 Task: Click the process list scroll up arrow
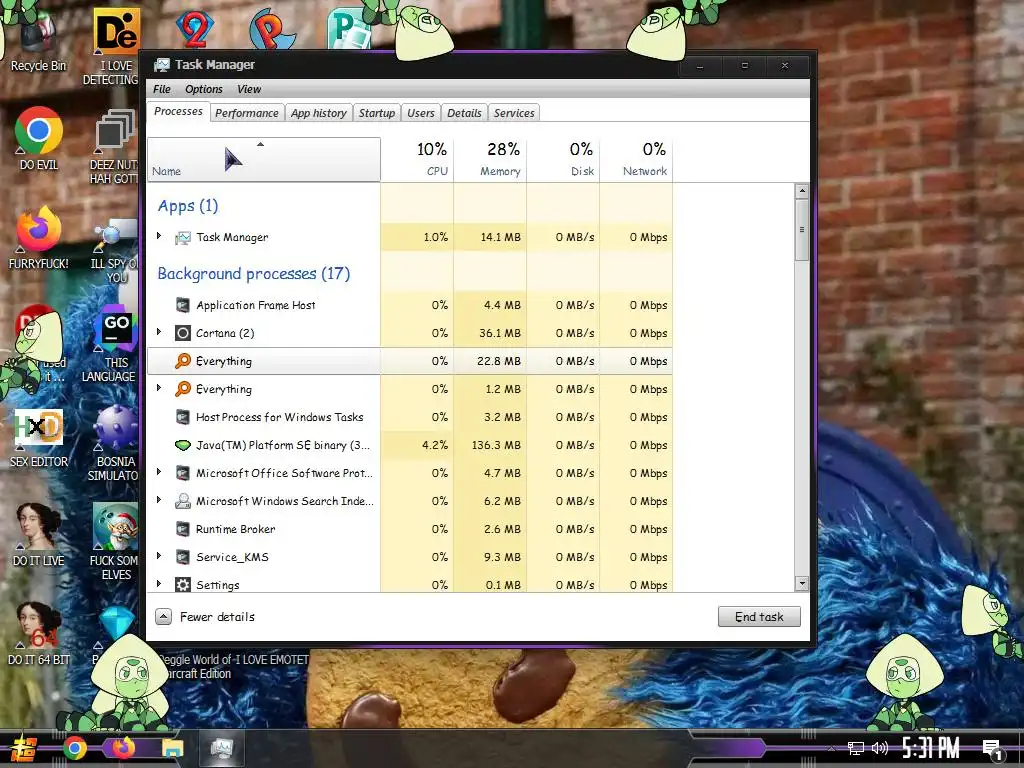pos(802,191)
